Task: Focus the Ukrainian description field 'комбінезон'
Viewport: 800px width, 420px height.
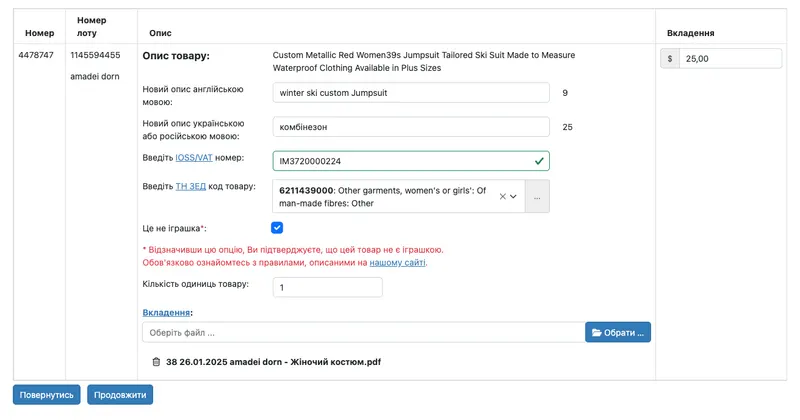Action: pyautogui.click(x=411, y=127)
